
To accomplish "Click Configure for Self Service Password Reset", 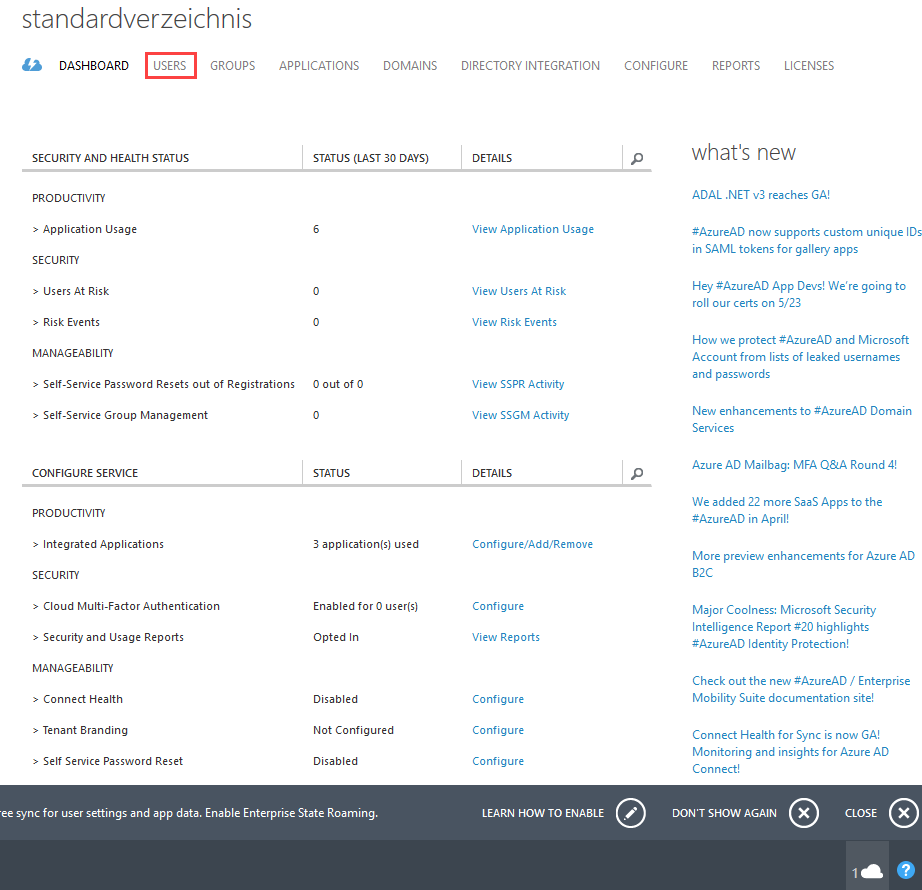I will (x=498, y=761).
